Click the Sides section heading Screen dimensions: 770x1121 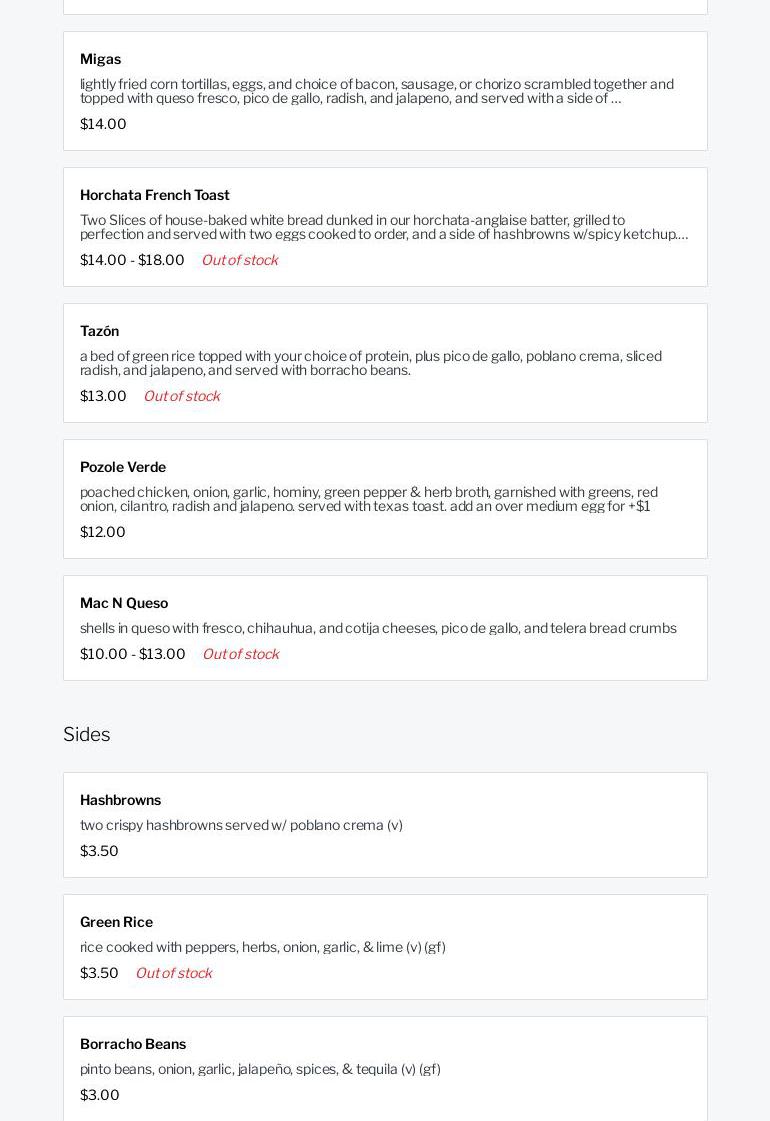[87, 734]
